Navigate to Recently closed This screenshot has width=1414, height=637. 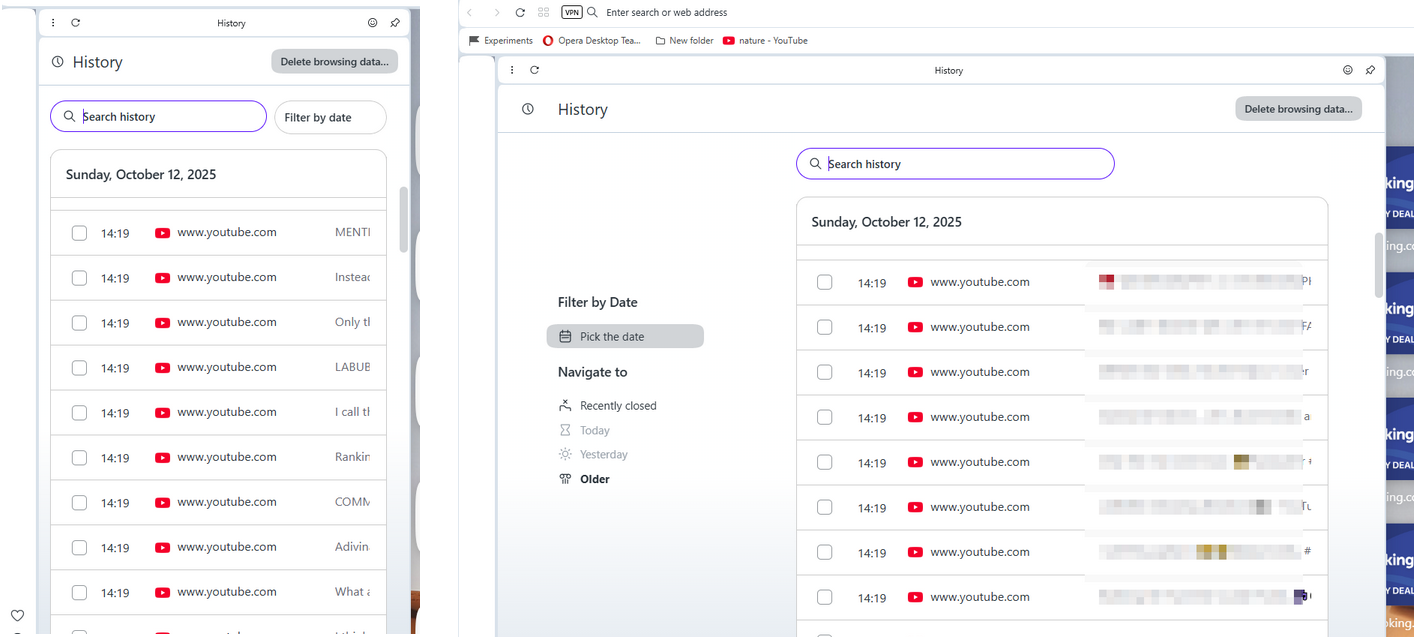coord(617,406)
